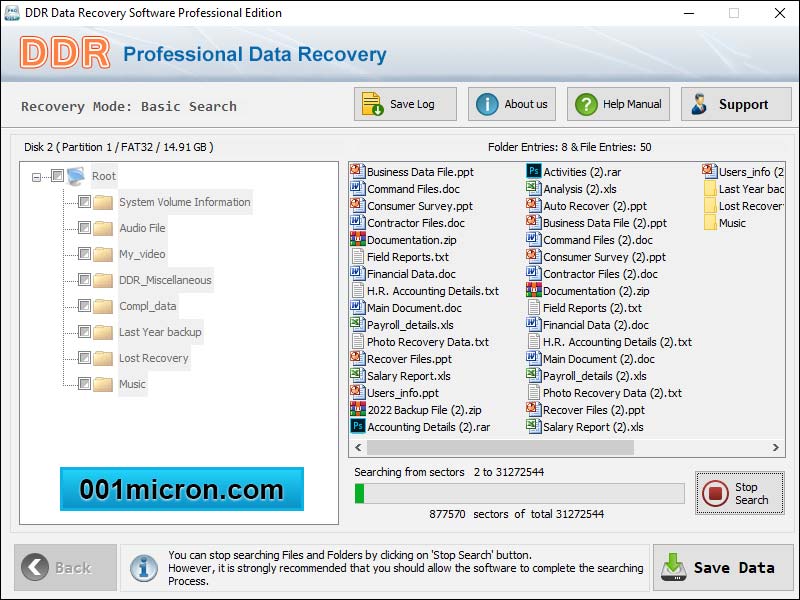Viewport: 800px width, 600px height.
Task: Click Payroll_details.xls Excel icon
Action: [x=358, y=324]
